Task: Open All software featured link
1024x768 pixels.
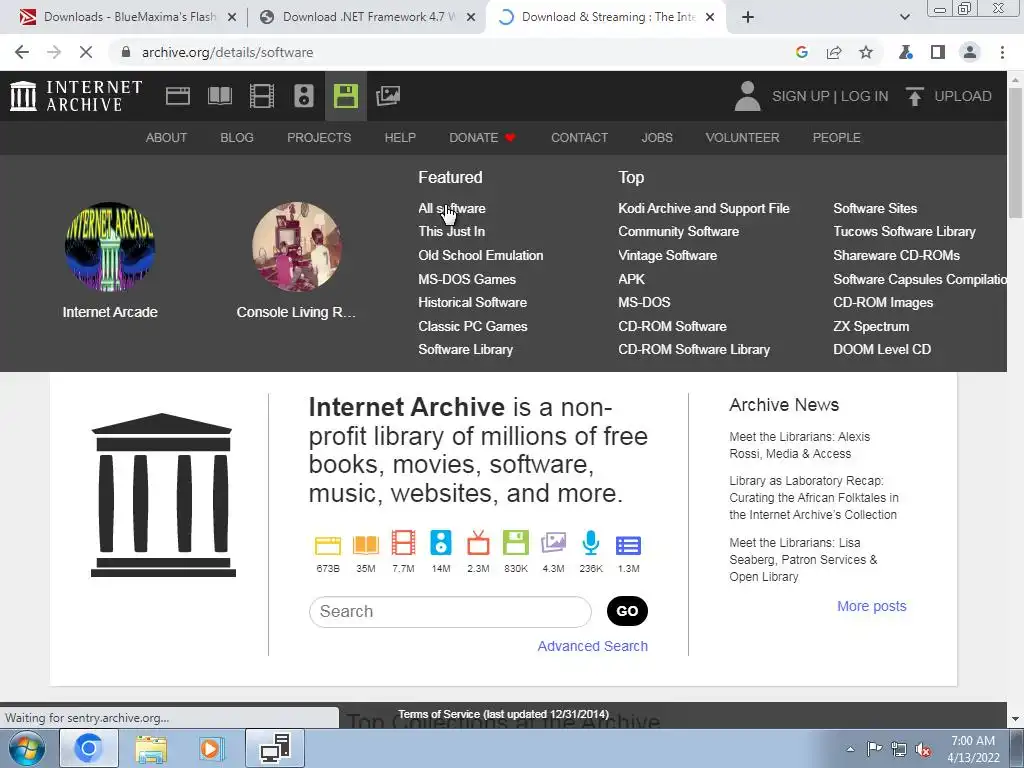Action: pyautogui.click(x=451, y=208)
